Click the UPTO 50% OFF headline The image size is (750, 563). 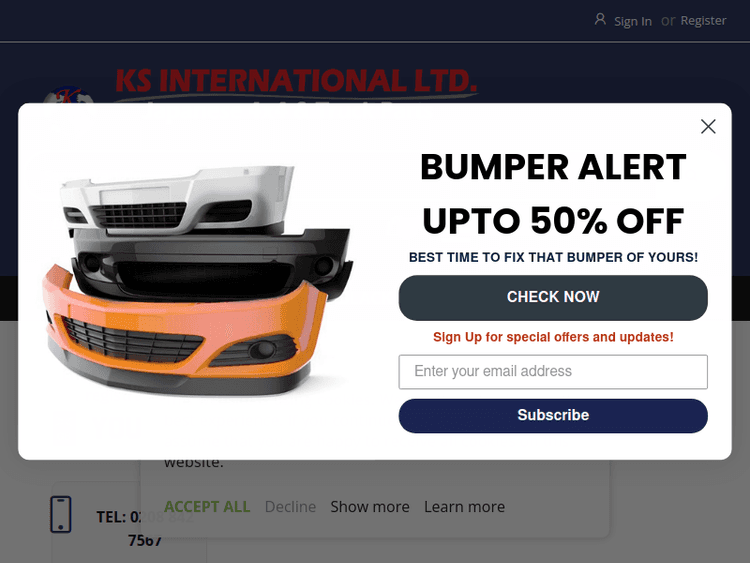pos(553,221)
